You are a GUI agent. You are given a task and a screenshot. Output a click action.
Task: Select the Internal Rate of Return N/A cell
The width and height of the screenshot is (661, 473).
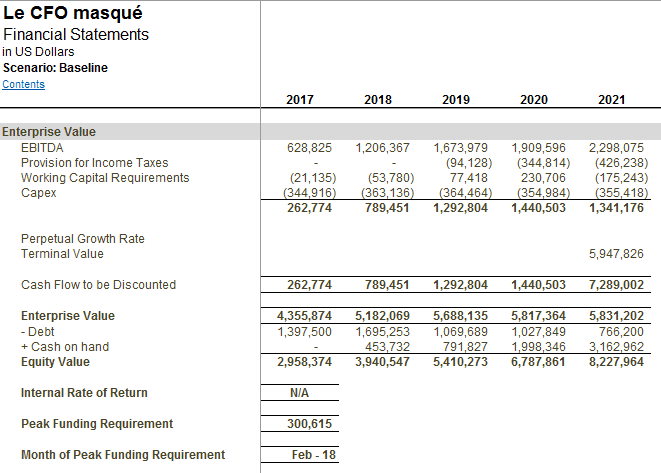pyautogui.click(x=299, y=393)
